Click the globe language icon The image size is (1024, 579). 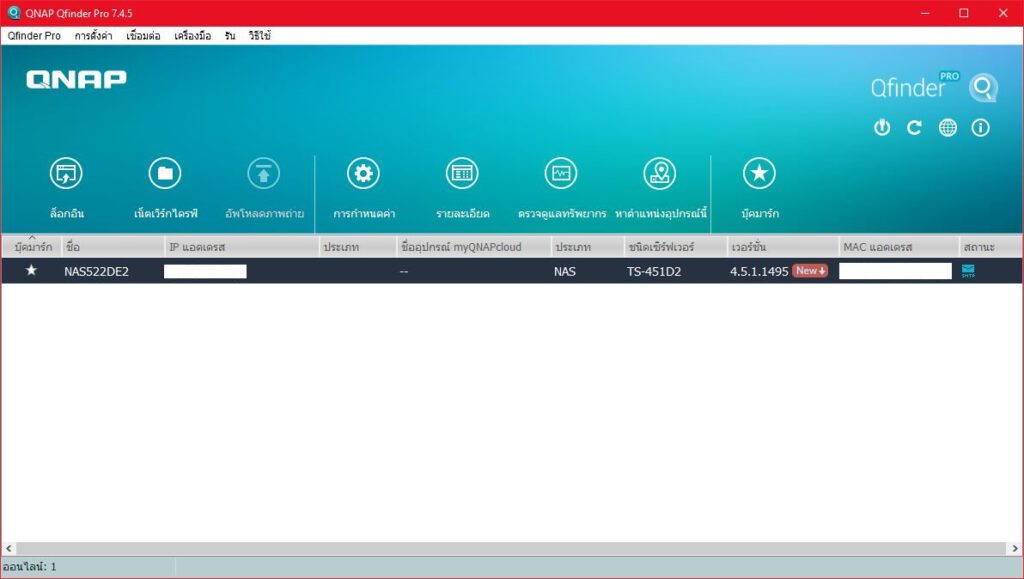948,127
